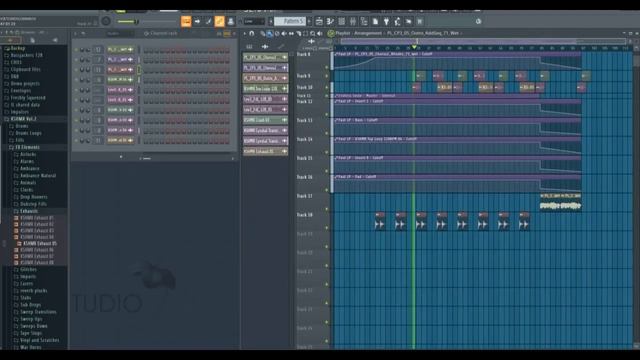This screenshot has width=640, height=360.
Task: Mute the first channel in channel rack
Action: 76,49
